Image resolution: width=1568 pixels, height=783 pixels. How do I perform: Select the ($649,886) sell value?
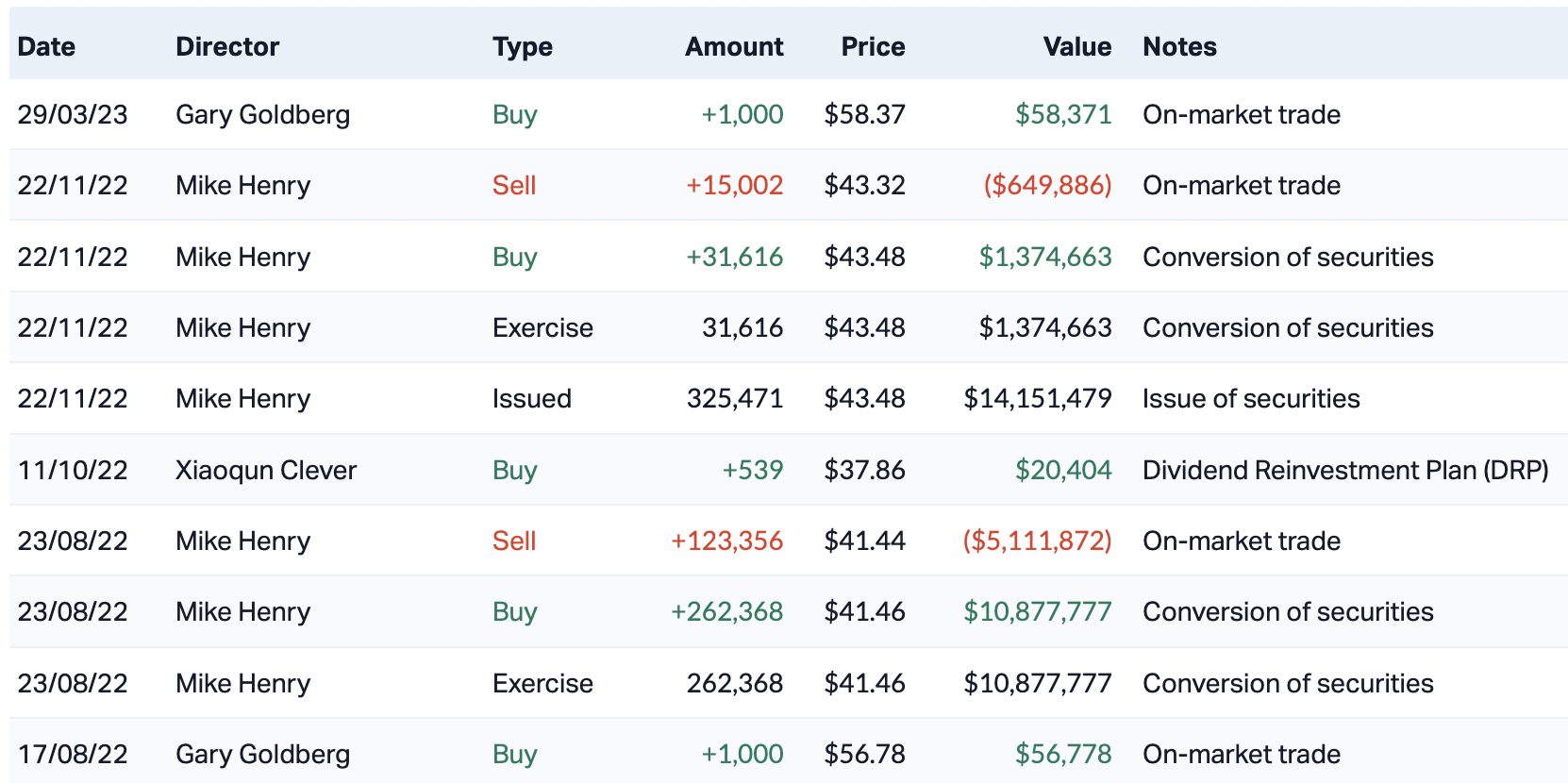(x=1047, y=186)
